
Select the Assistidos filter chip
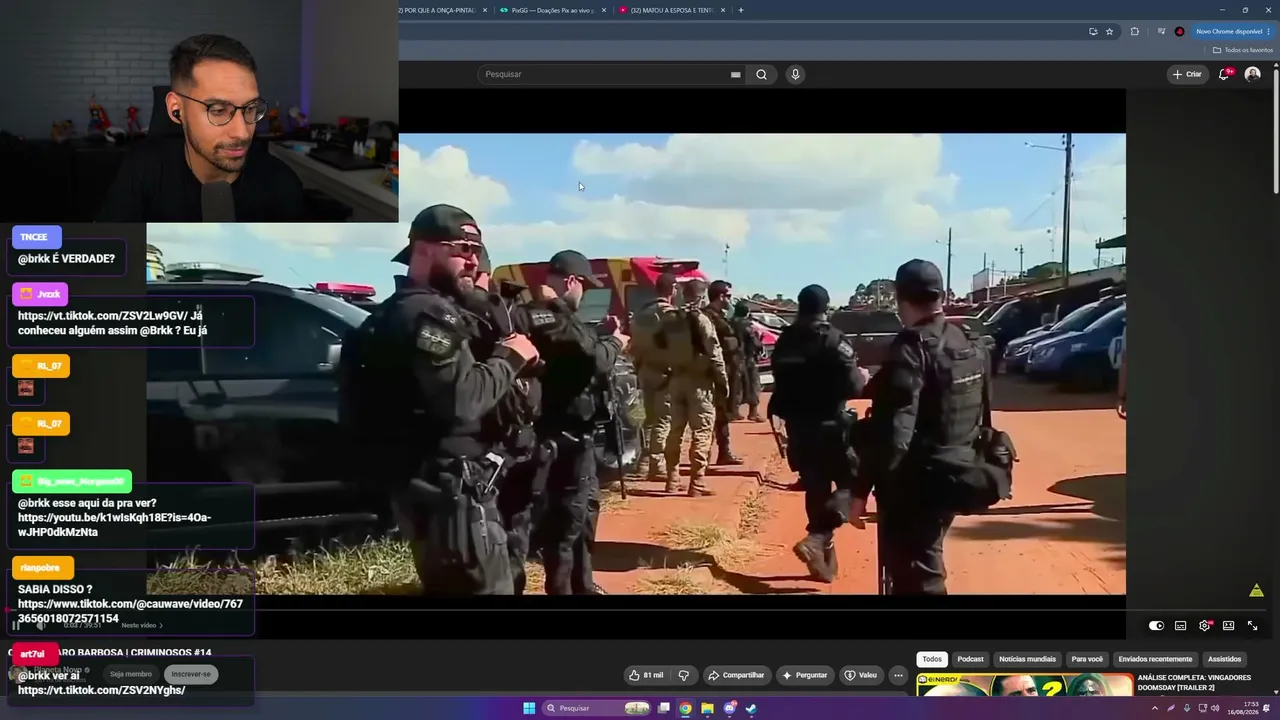(1224, 659)
